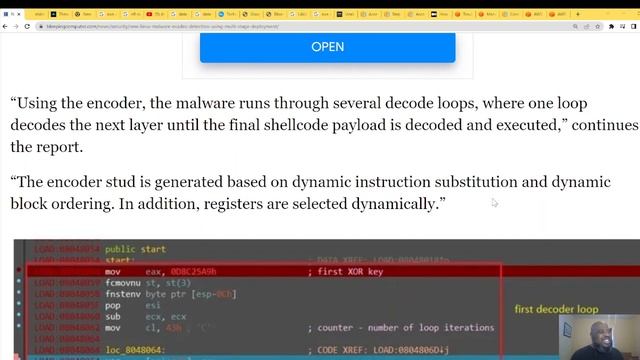Viewport: 640px width, 360px height.
Task: Reload the current page
Action: click(x=27, y=27)
